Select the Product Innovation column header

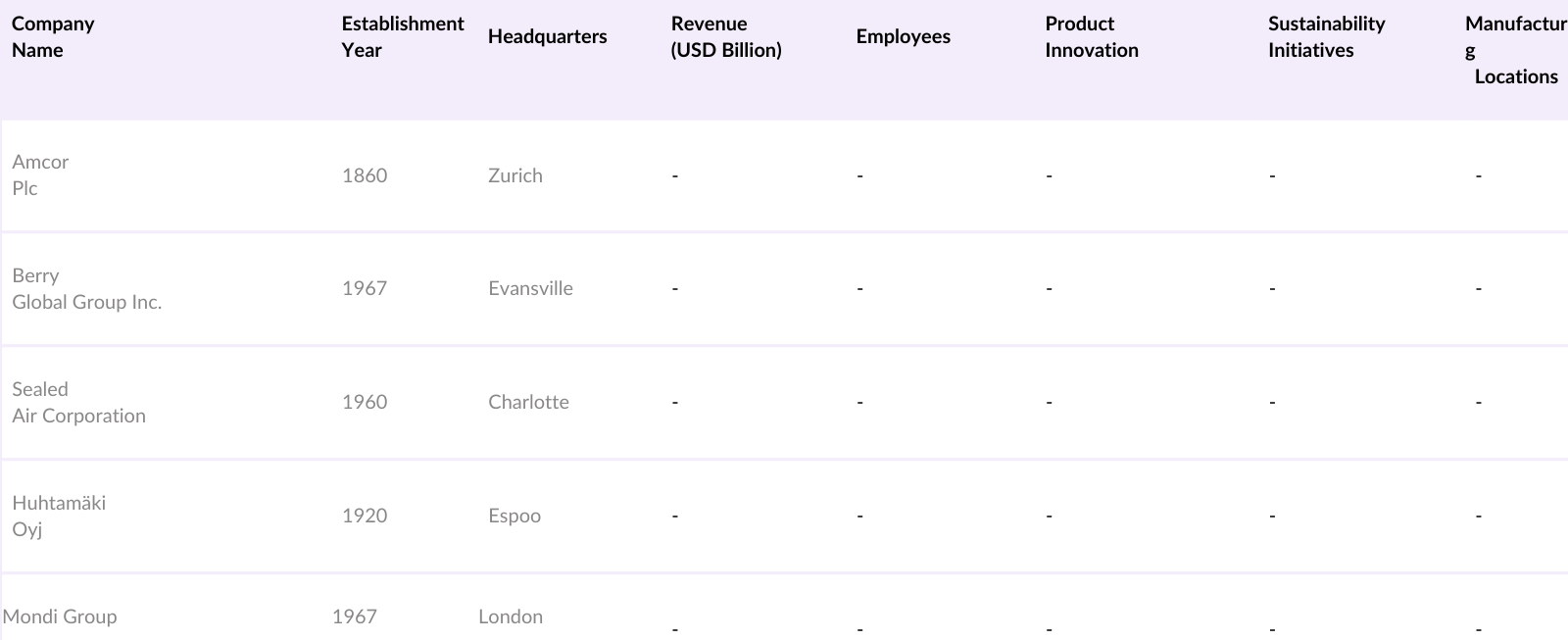1091,37
